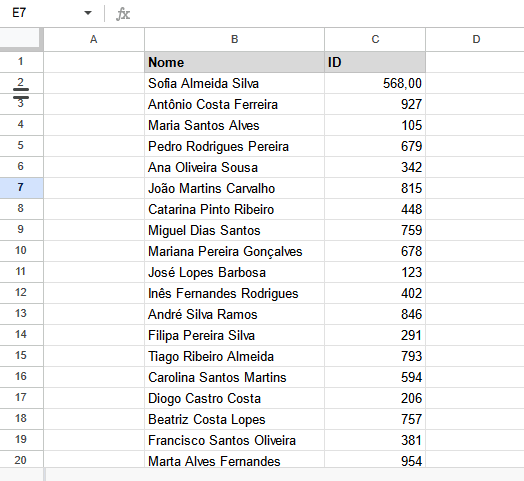The image size is (524, 481).
Task: Select column B header
Action: 234,39
